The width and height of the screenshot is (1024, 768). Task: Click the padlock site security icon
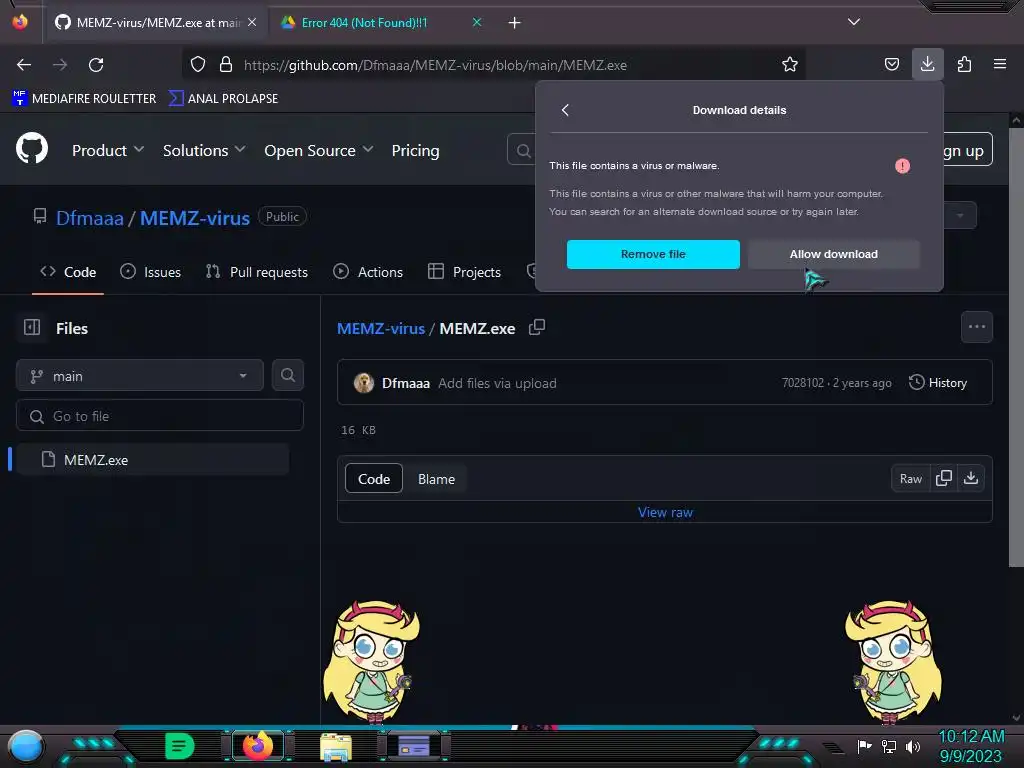pos(226,65)
